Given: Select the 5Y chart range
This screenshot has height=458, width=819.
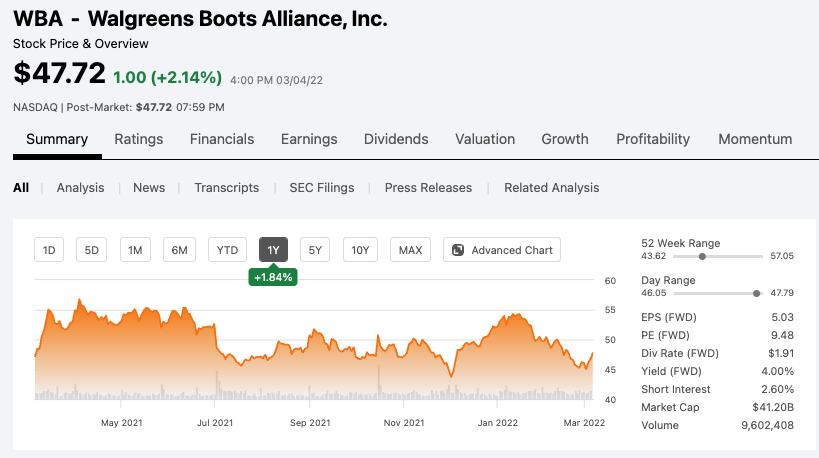Looking at the screenshot, I should point(315,250).
